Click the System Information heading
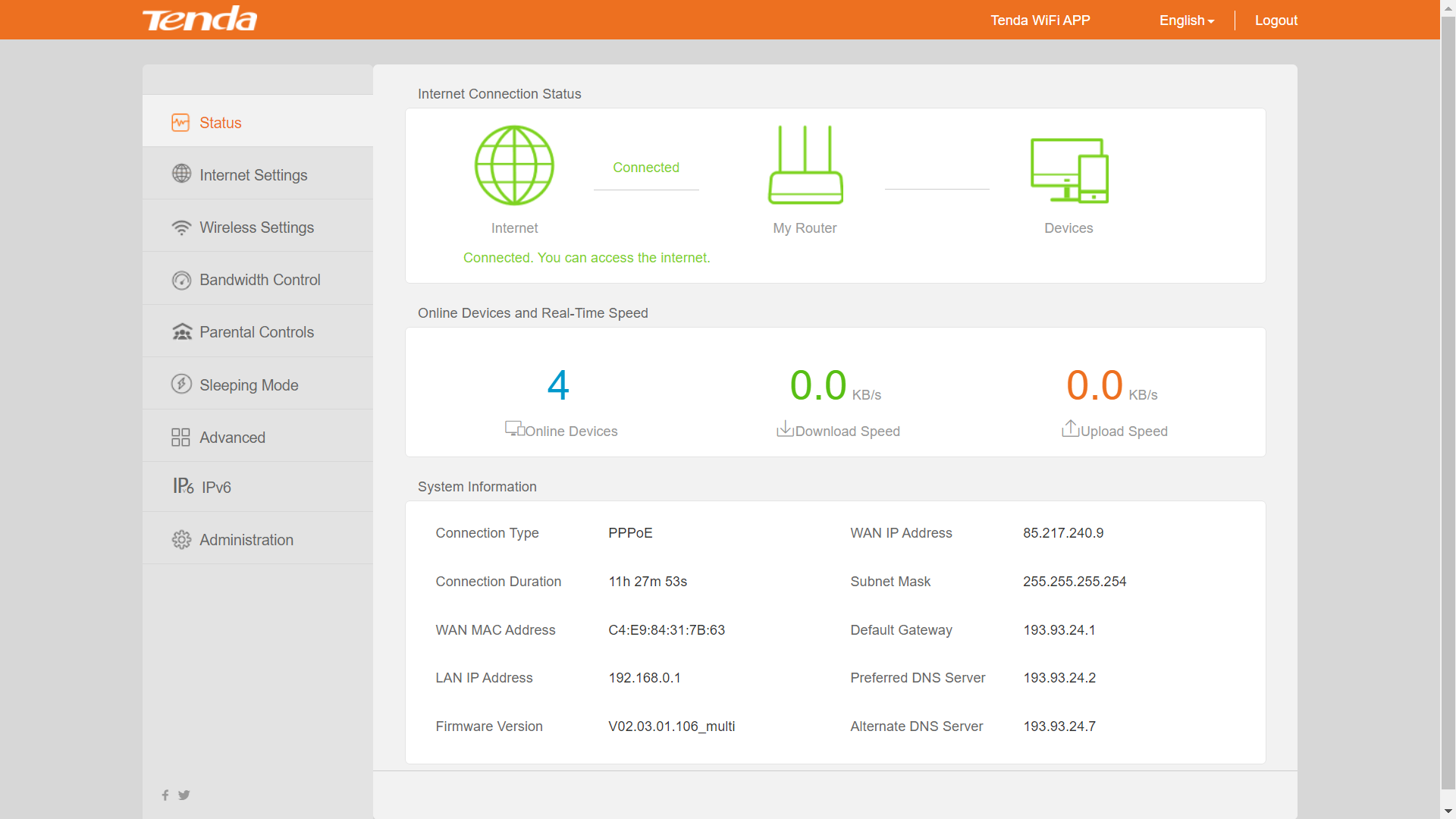 (477, 487)
